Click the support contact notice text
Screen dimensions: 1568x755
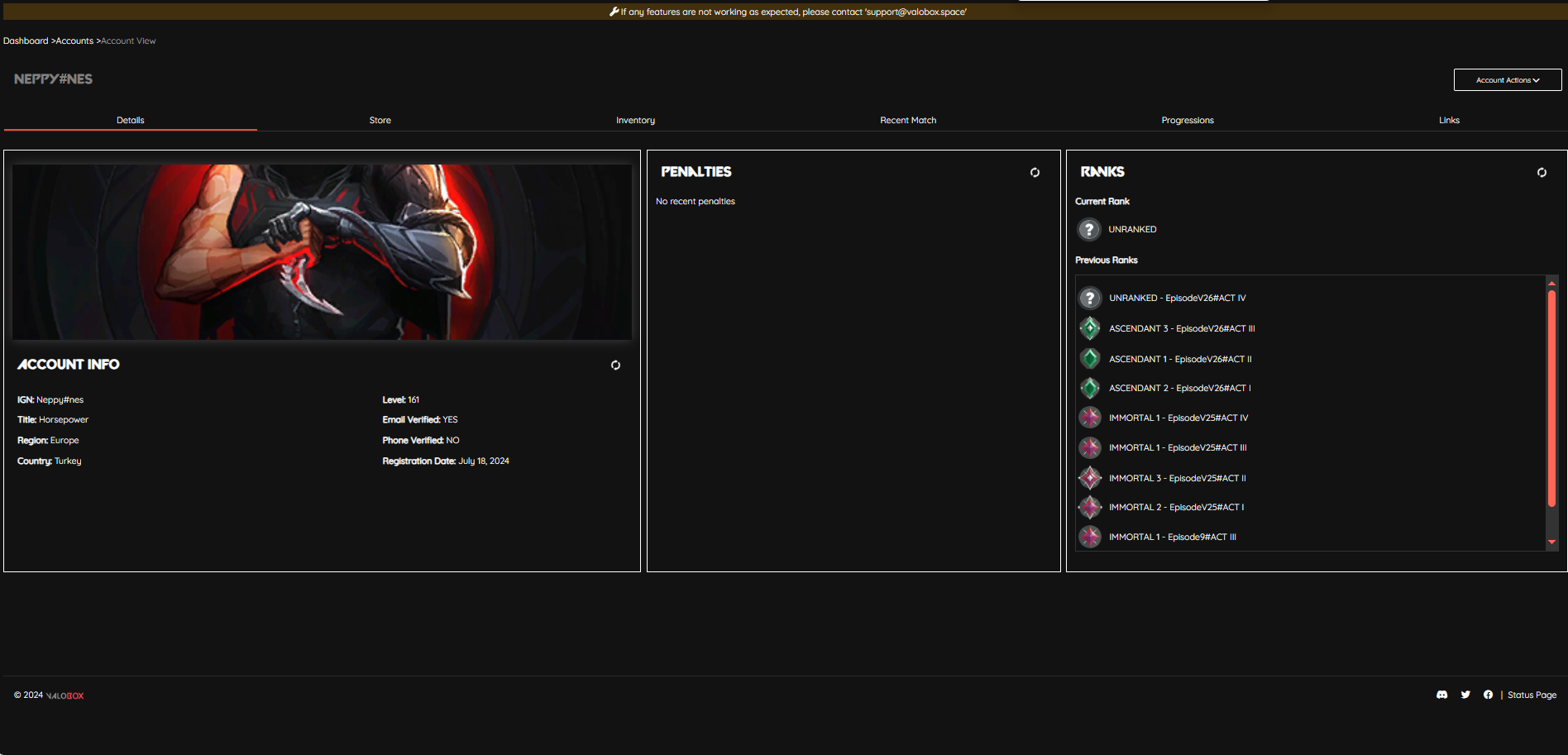(794, 12)
